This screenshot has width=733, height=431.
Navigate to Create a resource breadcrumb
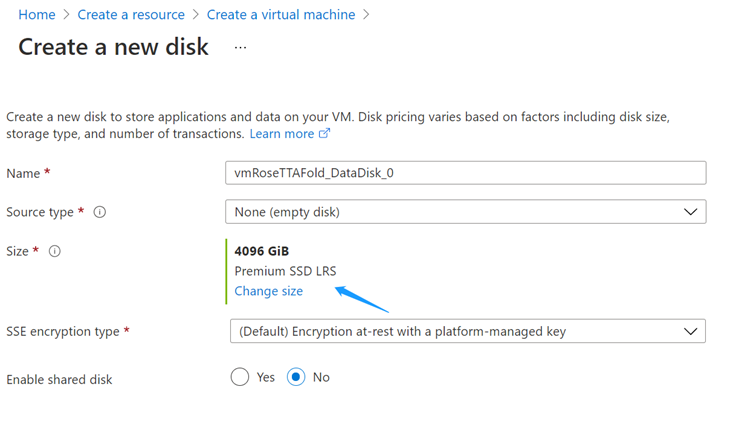(x=131, y=15)
